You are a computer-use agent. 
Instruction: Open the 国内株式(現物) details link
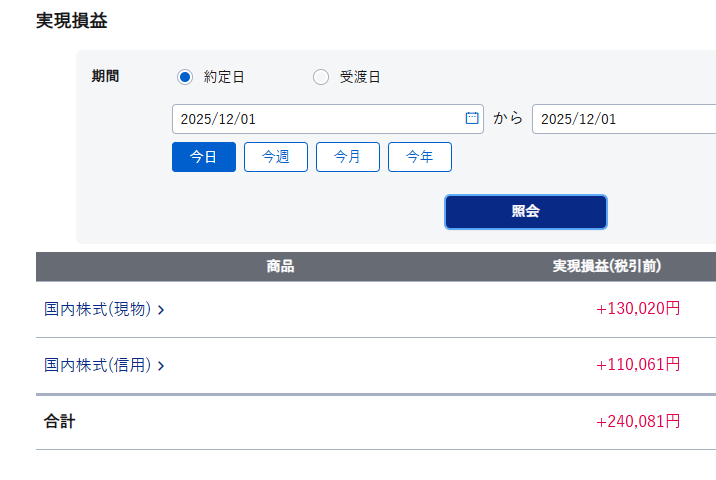pos(98,310)
